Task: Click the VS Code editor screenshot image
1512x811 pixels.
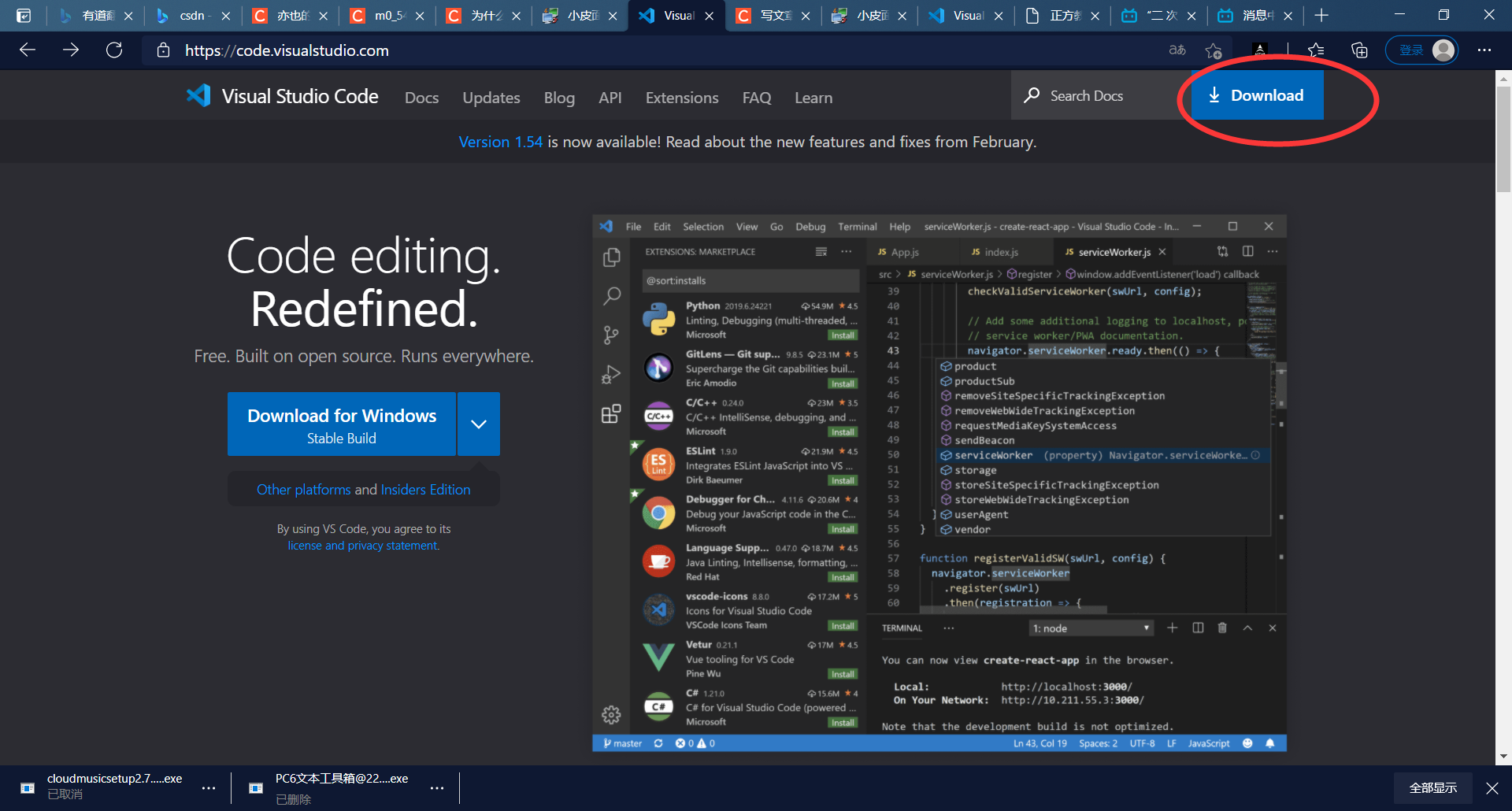Action: tap(939, 483)
